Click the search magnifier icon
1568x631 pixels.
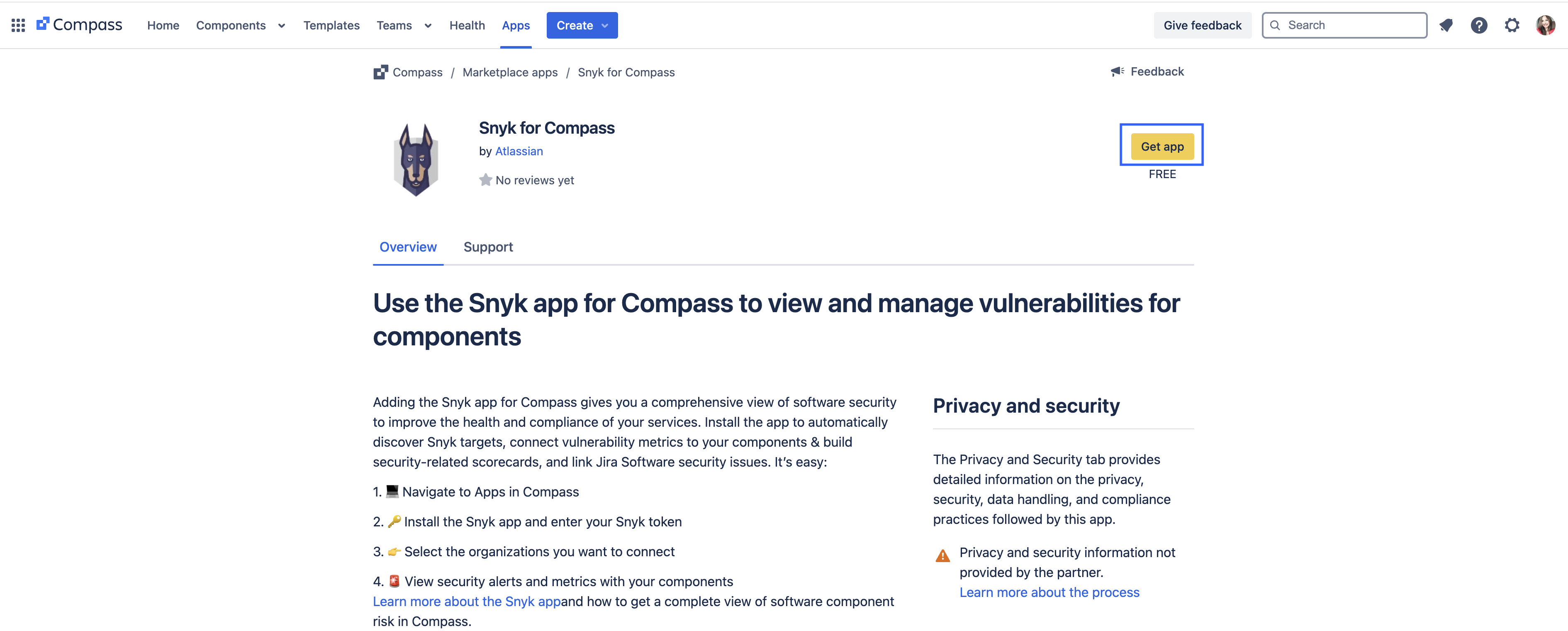click(1276, 25)
